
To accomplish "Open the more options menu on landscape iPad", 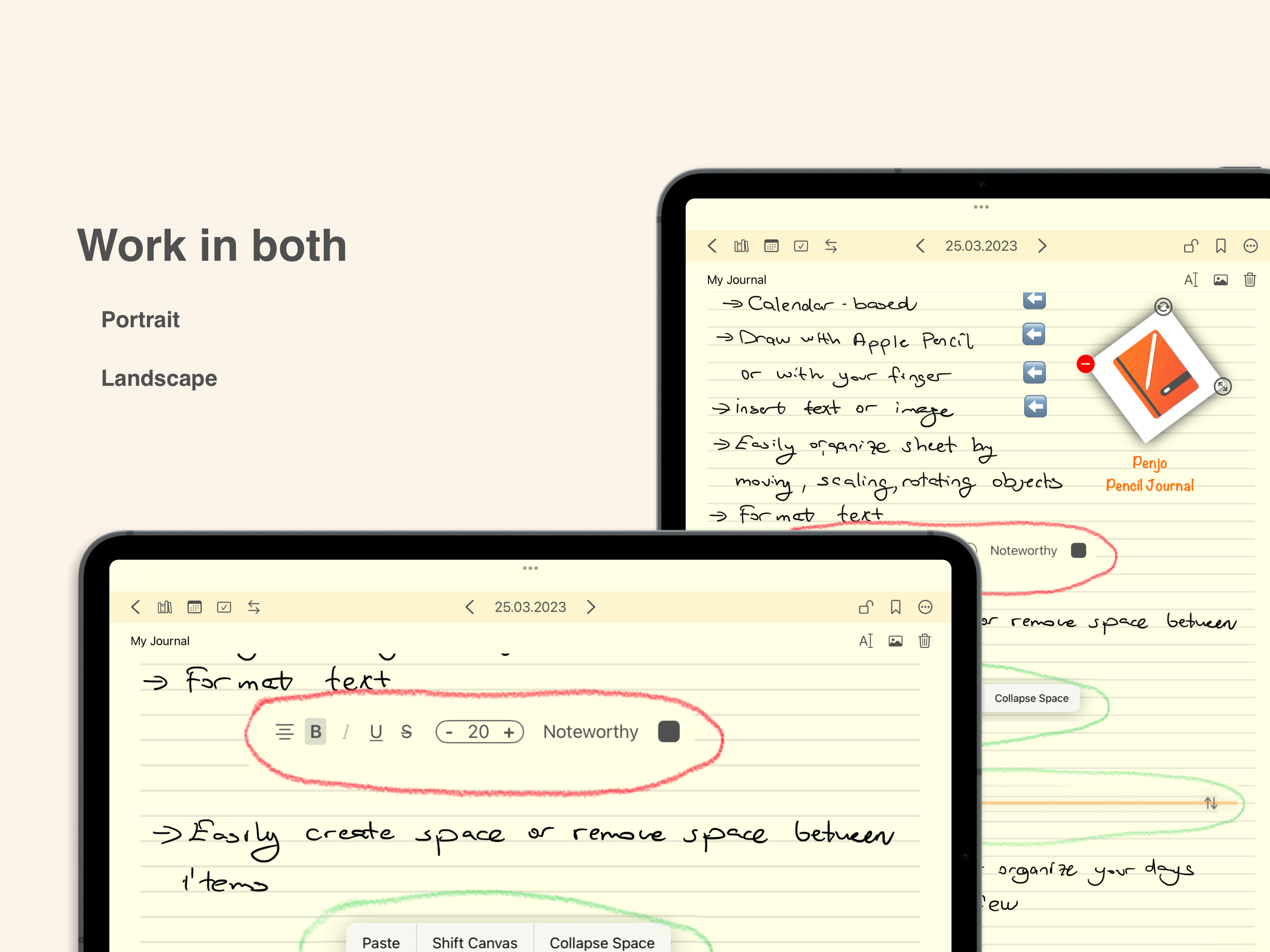I will [926, 607].
